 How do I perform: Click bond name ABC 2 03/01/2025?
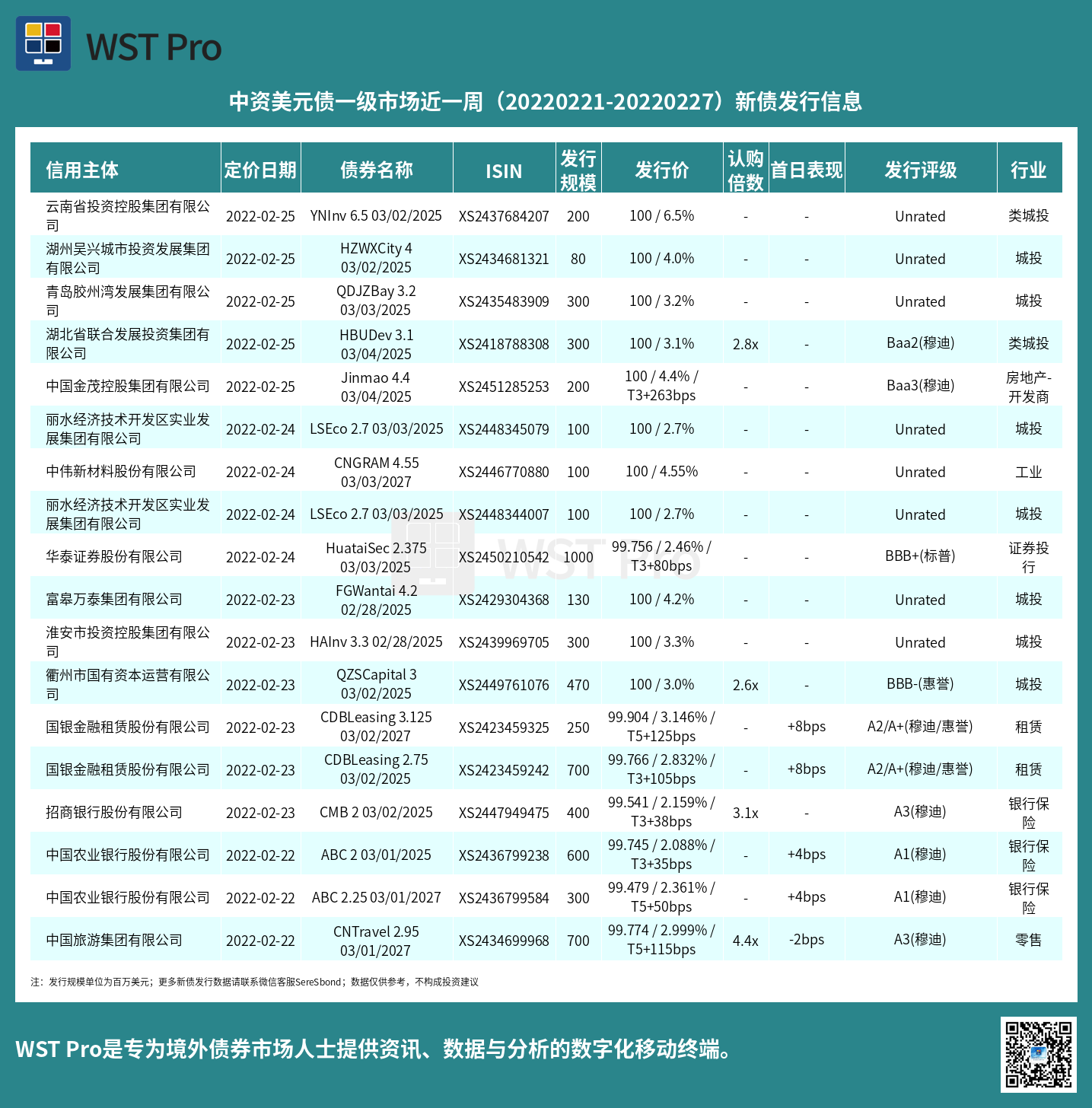(x=376, y=855)
